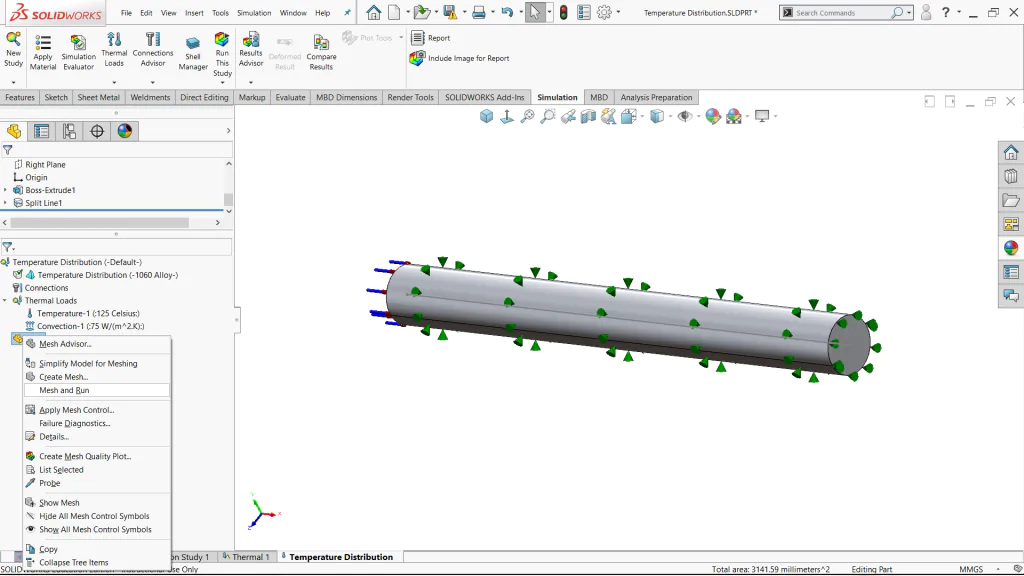Expand the Thermal Loads dropdown arrow
1024x576 pixels.
click(114, 83)
